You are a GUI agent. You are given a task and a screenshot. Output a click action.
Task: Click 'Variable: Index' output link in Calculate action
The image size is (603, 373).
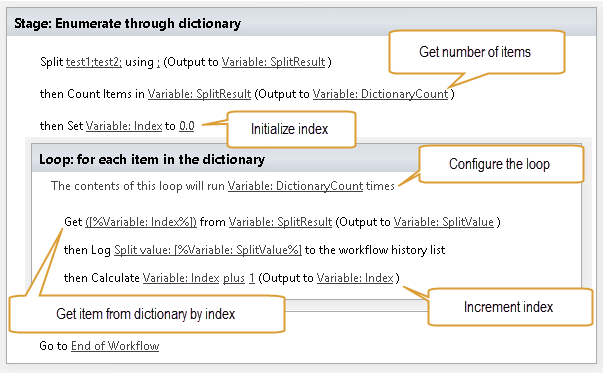click(x=355, y=278)
